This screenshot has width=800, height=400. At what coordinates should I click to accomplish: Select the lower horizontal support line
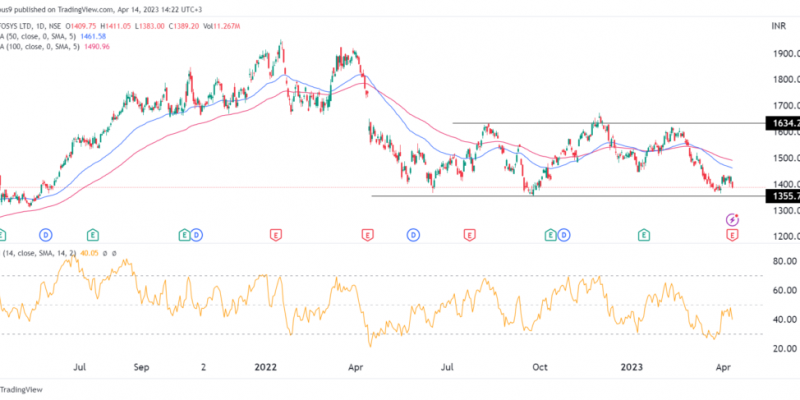(x=568, y=196)
